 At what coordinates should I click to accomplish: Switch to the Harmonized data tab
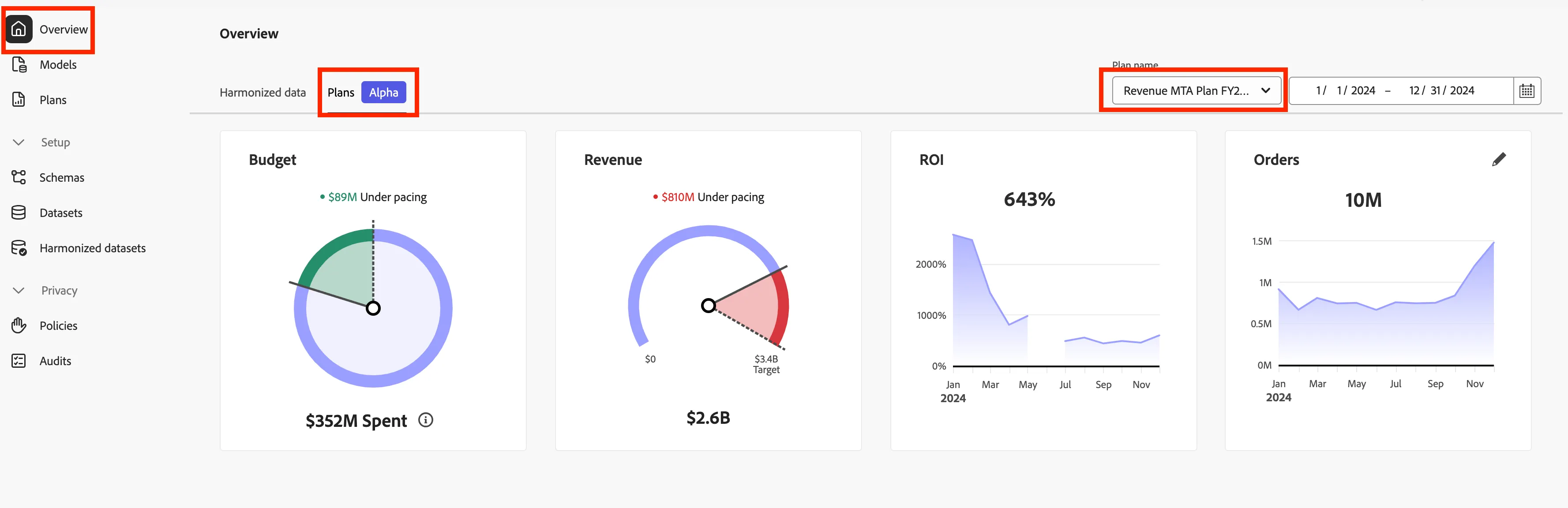263,93
